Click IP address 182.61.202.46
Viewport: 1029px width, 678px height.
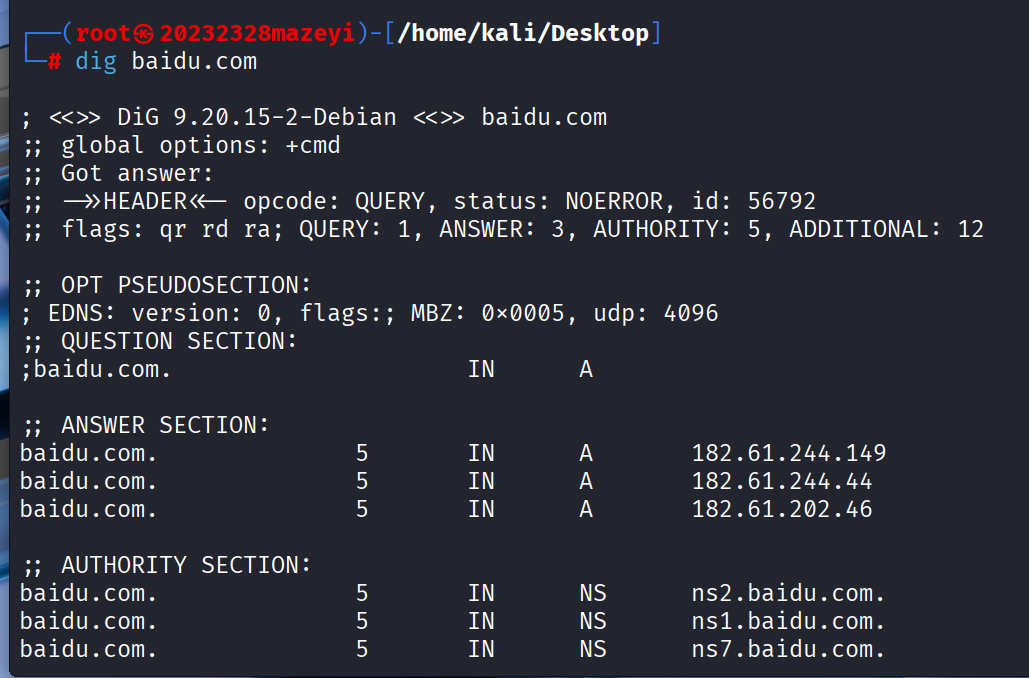[782, 509]
